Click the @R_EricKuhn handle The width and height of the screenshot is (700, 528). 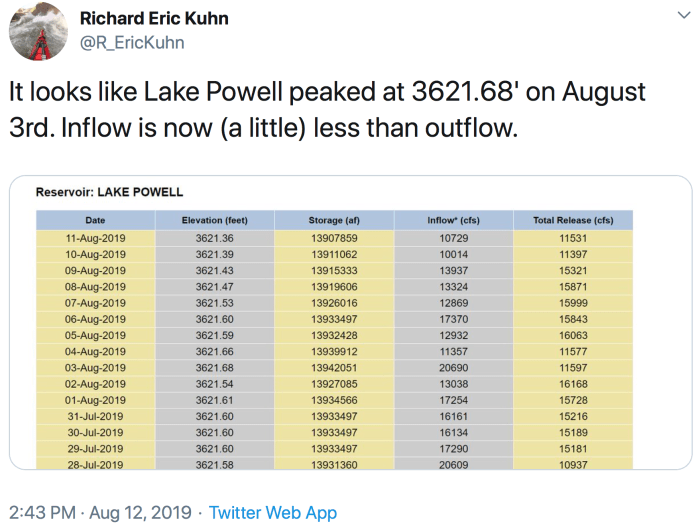[131, 43]
